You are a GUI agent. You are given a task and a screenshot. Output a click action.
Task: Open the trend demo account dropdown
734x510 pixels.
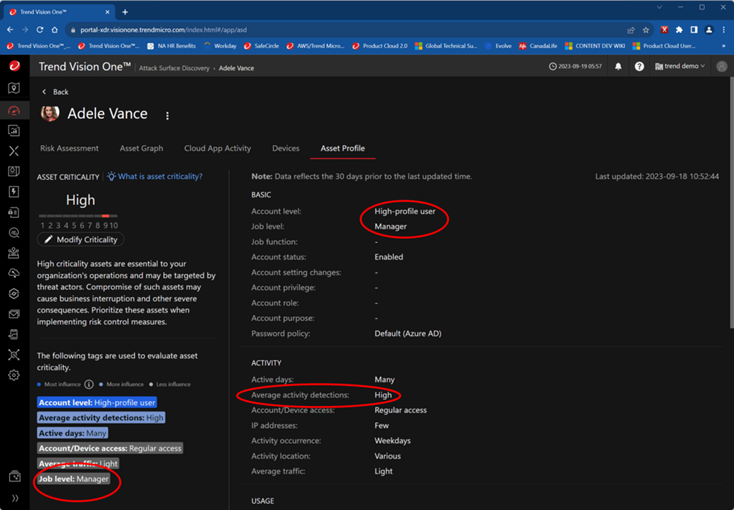[x=680, y=67]
